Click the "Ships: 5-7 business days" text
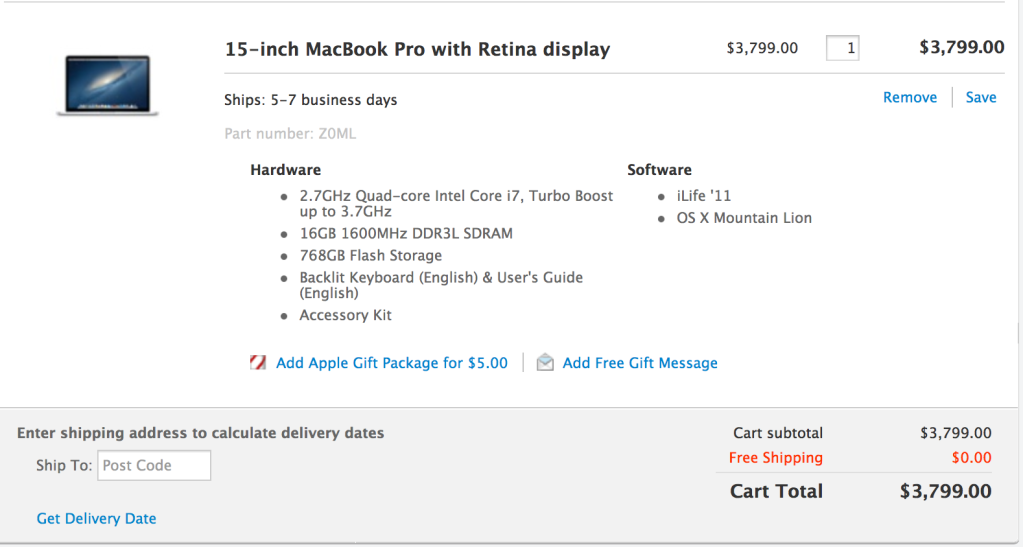1023x547 pixels. coord(311,100)
